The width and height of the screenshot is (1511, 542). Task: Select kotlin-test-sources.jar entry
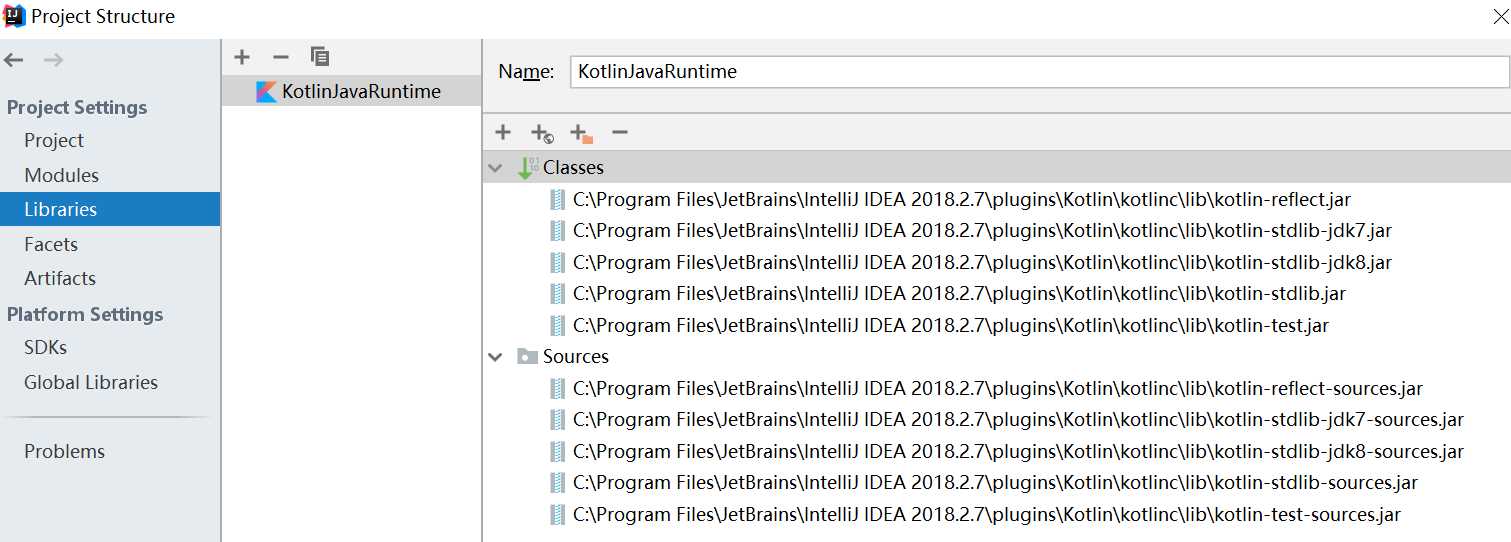tap(987, 515)
